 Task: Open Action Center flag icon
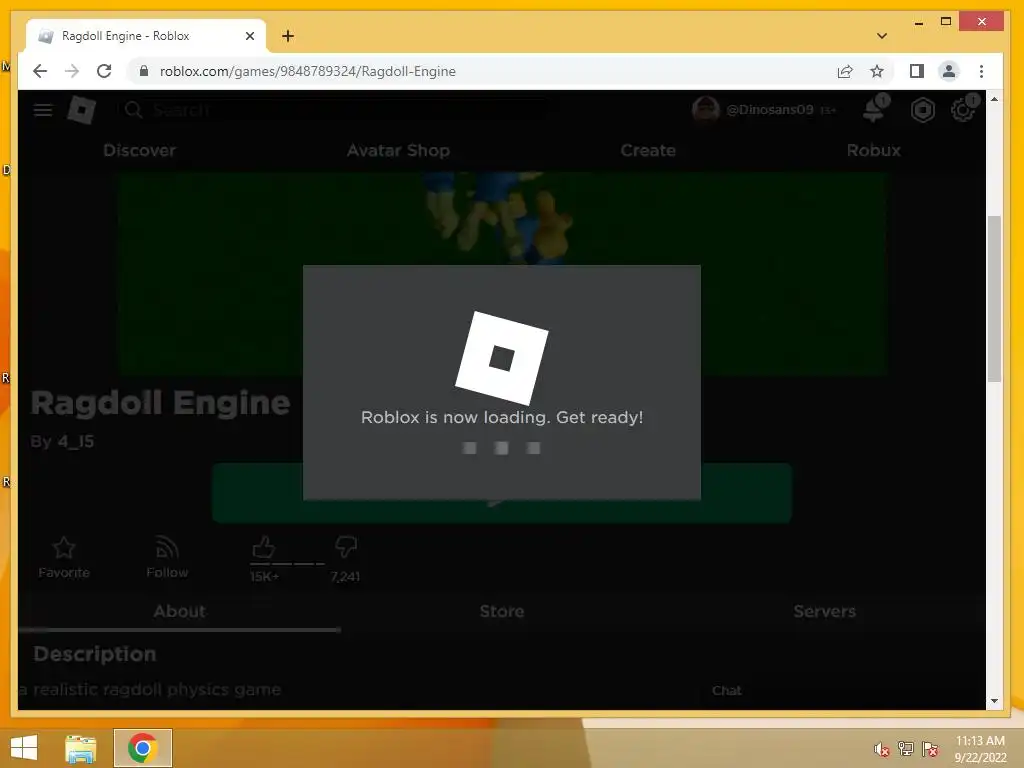click(930, 748)
